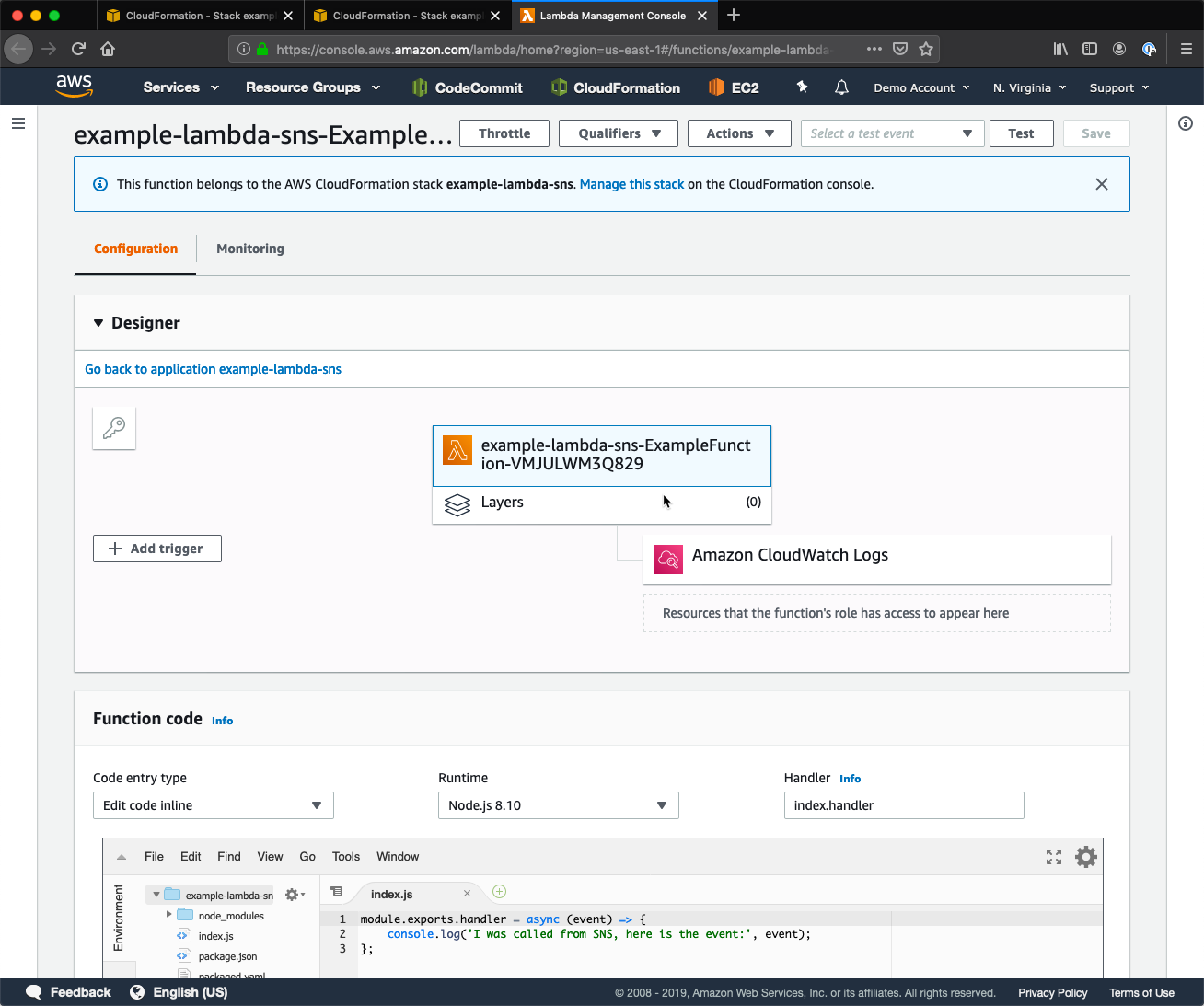The width and height of the screenshot is (1204, 1006).
Task: Open the code editor preferences gear
Action: coord(1085,856)
